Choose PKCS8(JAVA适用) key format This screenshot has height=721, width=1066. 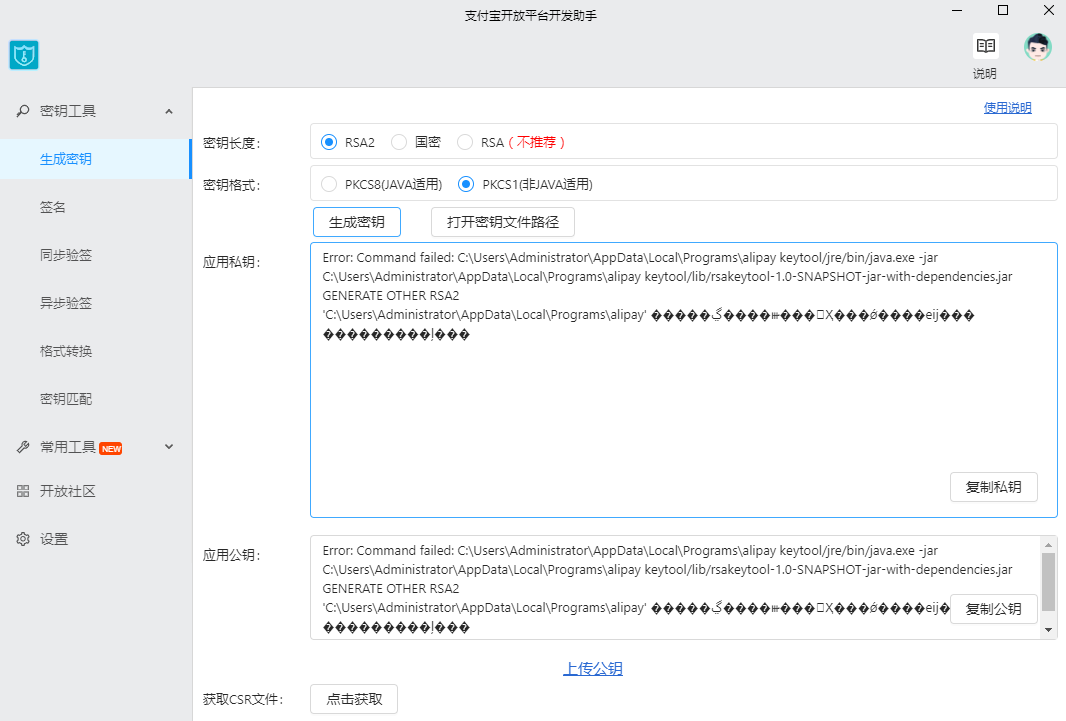click(329, 184)
